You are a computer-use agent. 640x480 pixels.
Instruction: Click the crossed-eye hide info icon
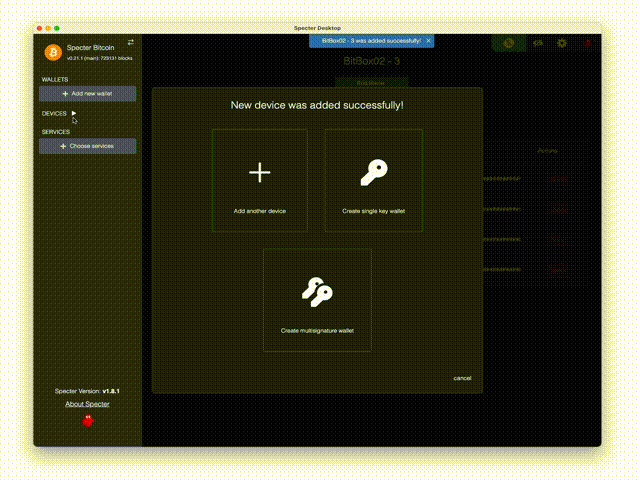(x=538, y=43)
